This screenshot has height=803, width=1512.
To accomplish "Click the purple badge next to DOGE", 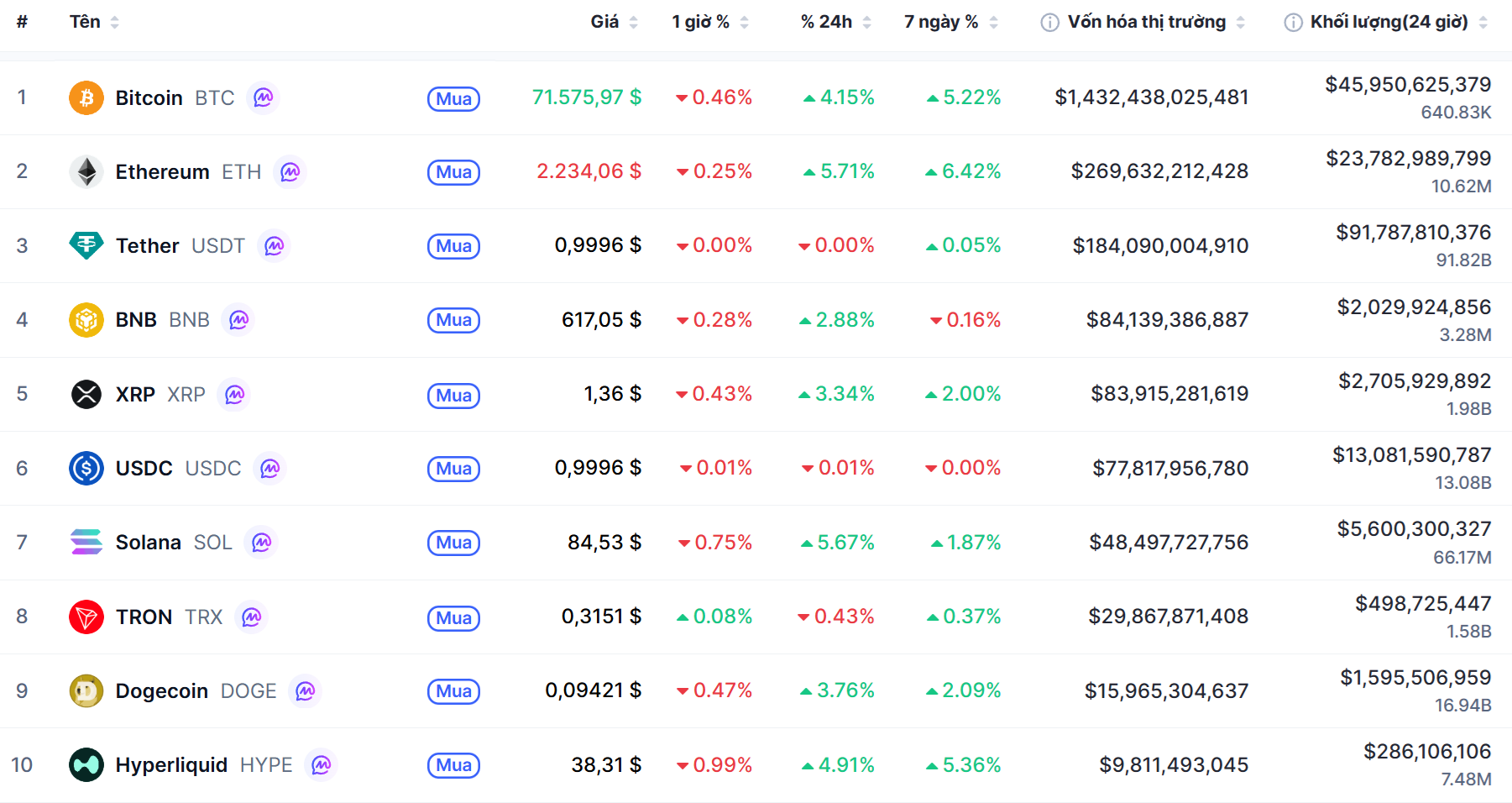I will (306, 691).
